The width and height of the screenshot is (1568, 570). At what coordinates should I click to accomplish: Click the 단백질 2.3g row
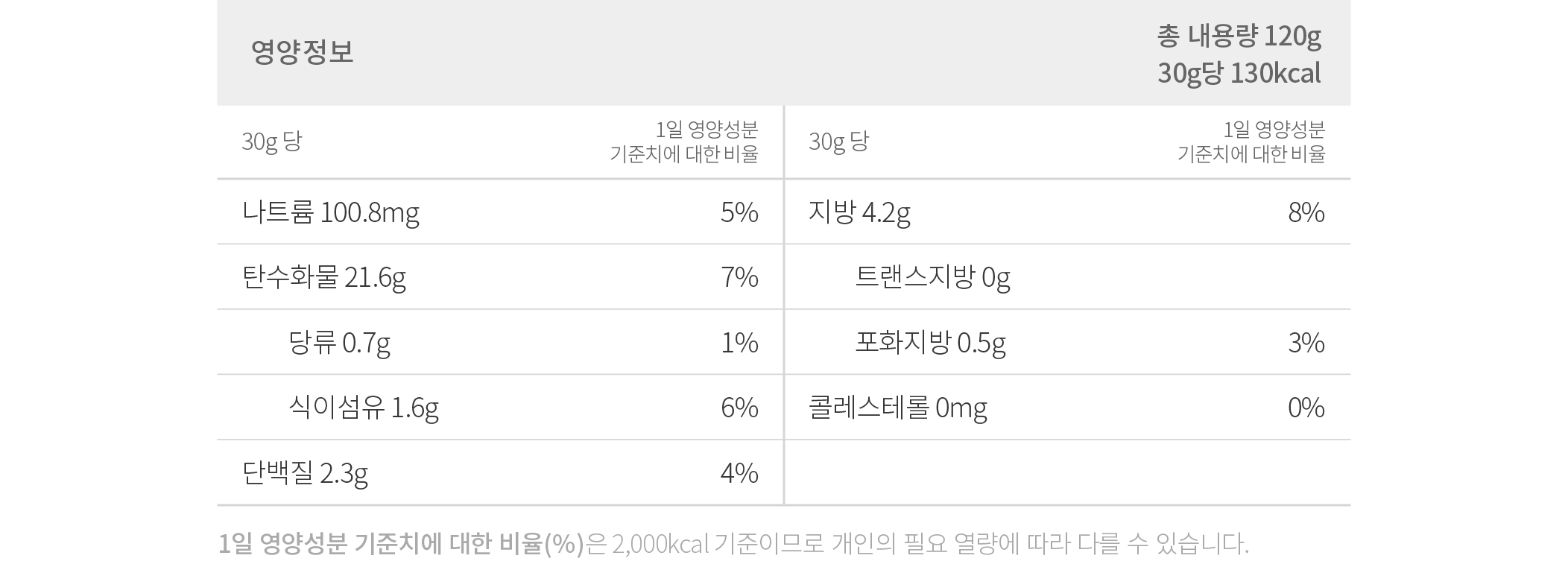pyautogui.click(x=500, y=472)
